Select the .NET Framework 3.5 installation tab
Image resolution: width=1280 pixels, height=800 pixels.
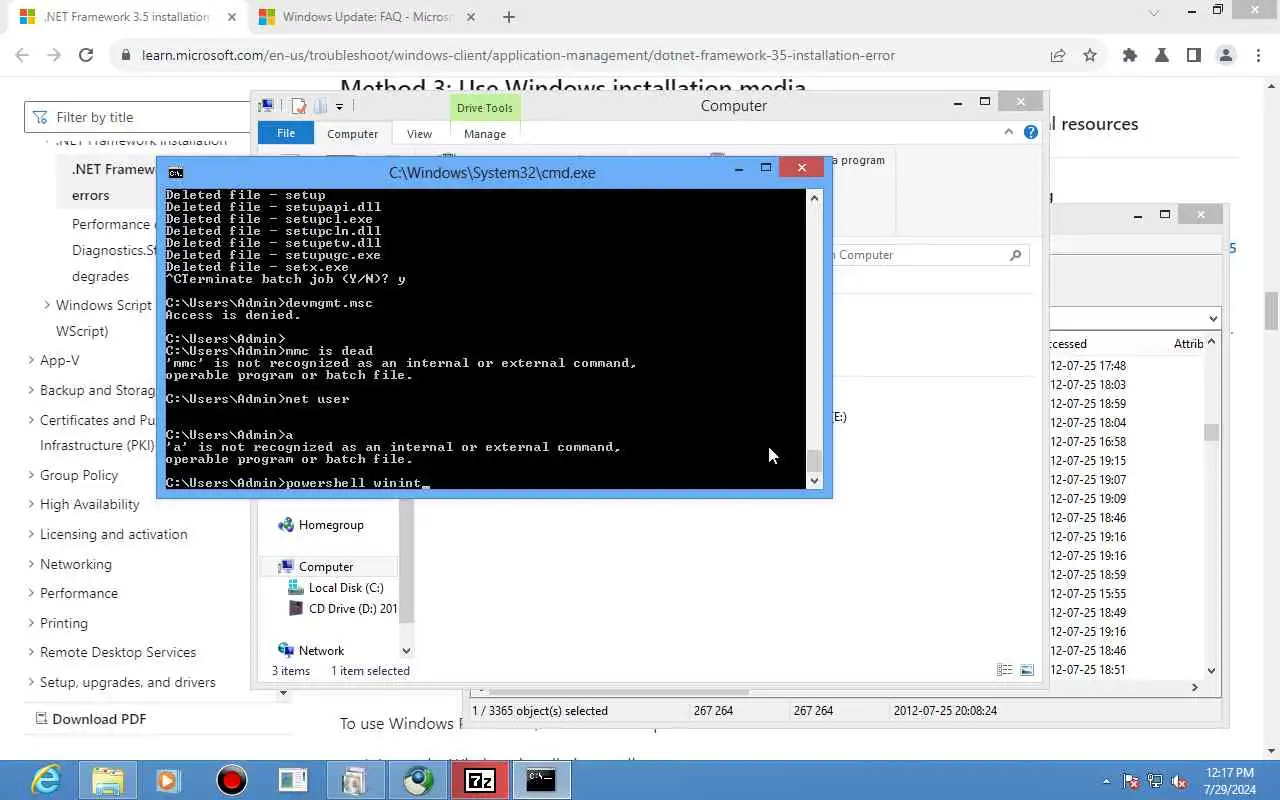(126, 17)
